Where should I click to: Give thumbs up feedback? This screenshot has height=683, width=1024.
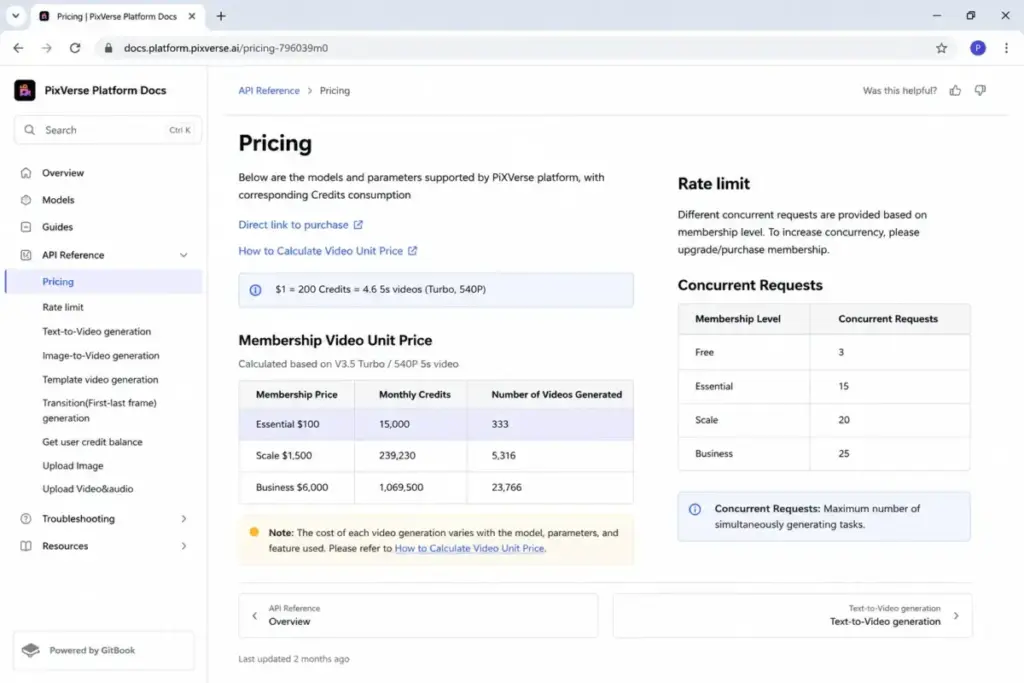(x=955, y=91)
